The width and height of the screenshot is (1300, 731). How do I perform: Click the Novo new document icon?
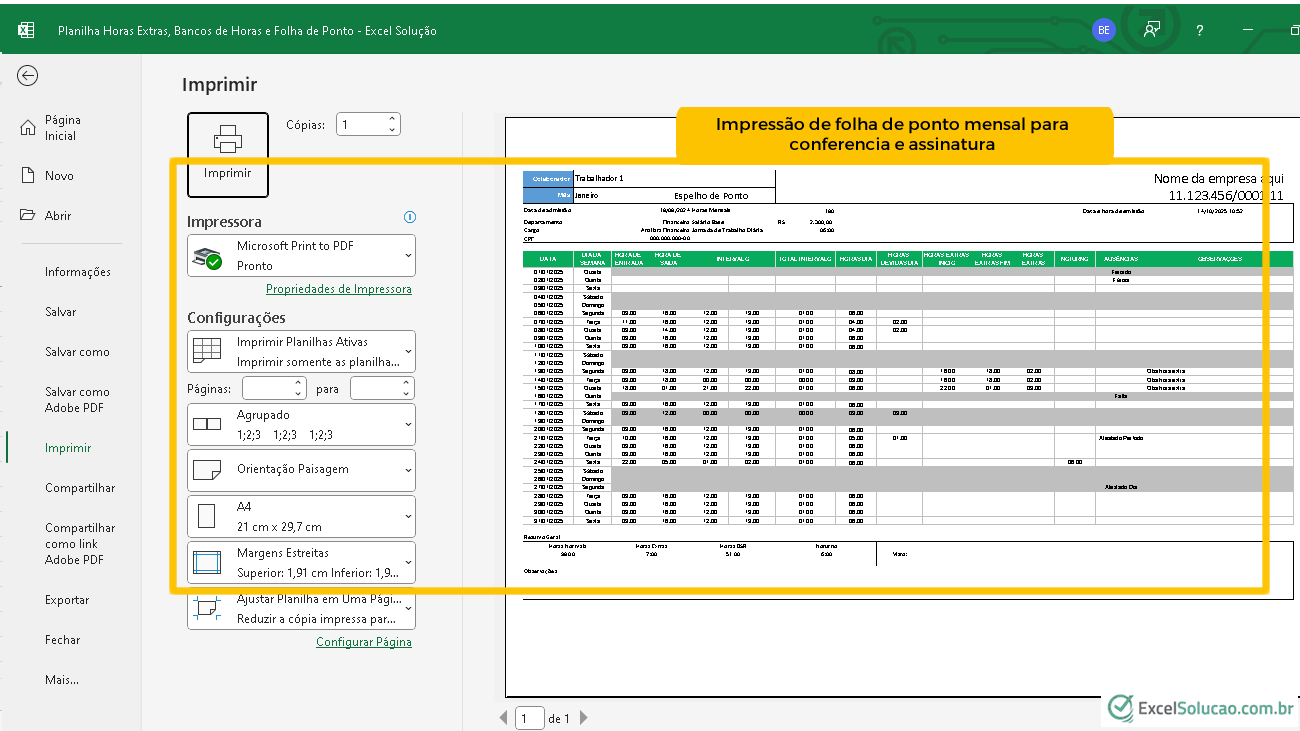pyautogui.click(x=27, y=175)
